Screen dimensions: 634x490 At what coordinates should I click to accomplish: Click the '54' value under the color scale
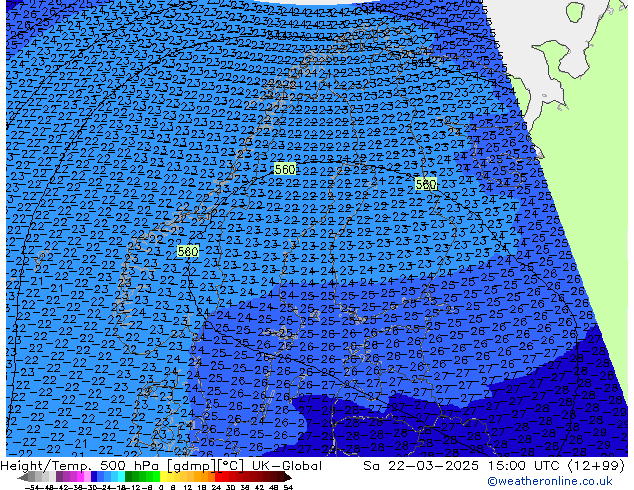(287, 487)
